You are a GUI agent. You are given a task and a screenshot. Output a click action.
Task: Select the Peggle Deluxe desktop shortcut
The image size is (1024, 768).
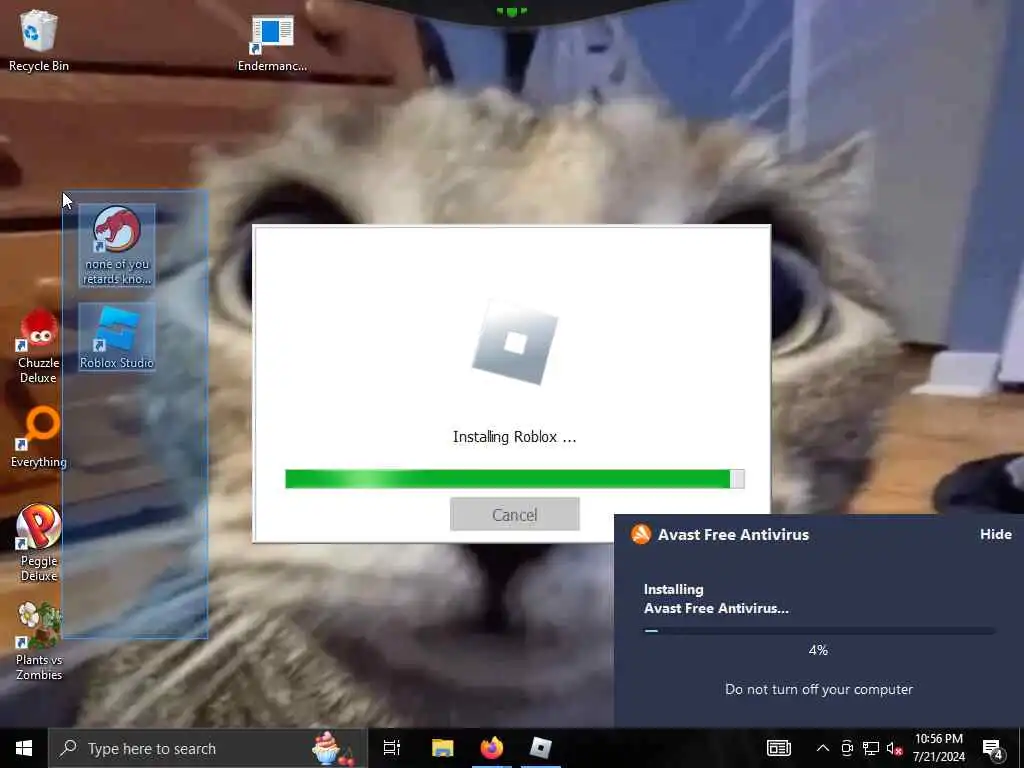tap(39, 542)
